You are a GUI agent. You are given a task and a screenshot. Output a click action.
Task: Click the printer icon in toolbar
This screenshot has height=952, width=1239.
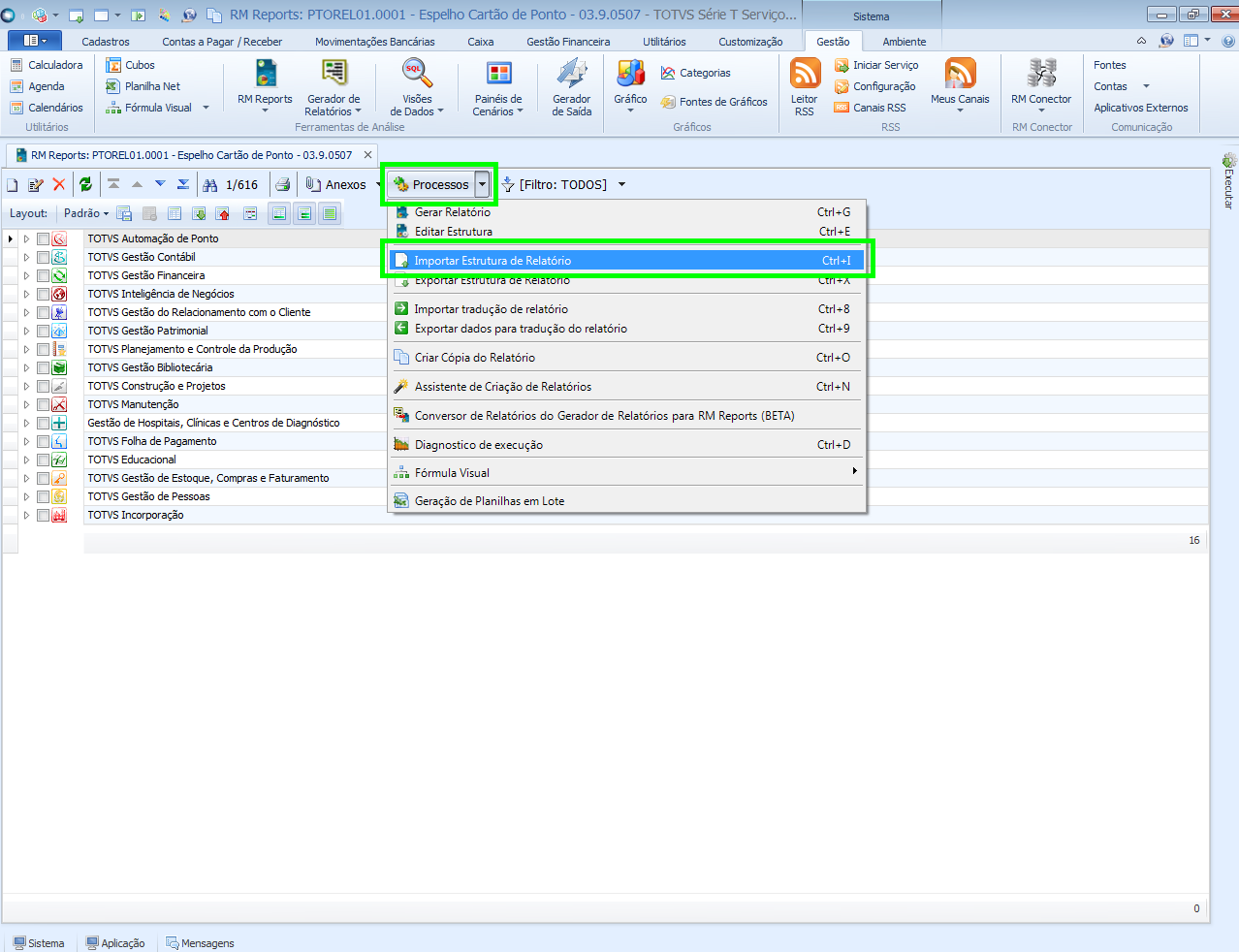tap(282, 184)
